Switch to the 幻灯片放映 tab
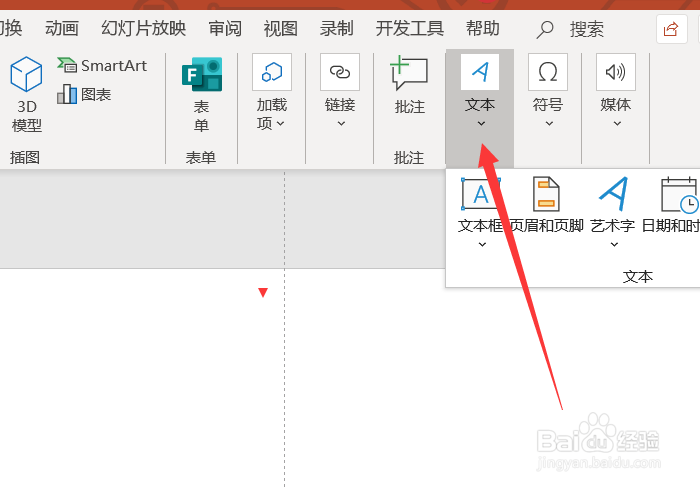The width and height of the screenshot is (700, 488). tap(143, 29)
